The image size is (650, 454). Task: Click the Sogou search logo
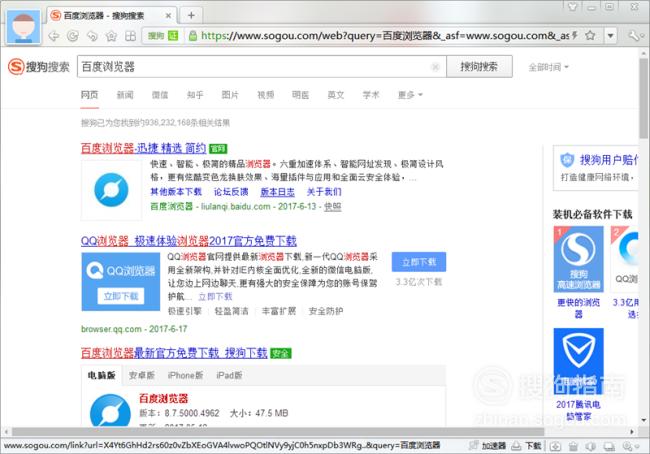coord(39,66)
